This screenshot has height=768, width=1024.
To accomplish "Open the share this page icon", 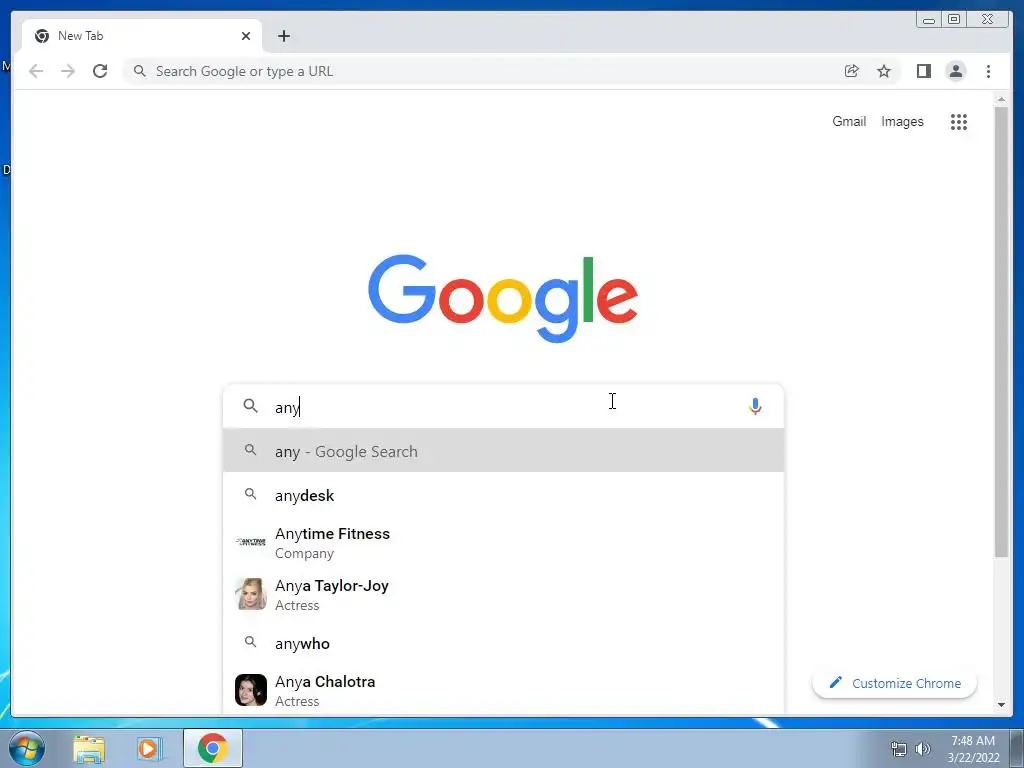I will tap(852, 71).
